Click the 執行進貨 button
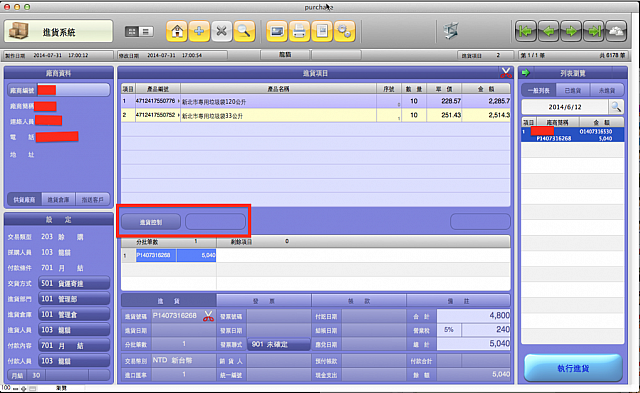 573,368
